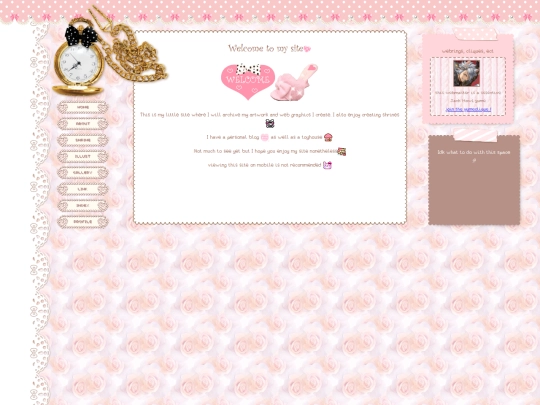Open the Home navigation button
This screenshot has width=540, height=405.
click(83, 107)
